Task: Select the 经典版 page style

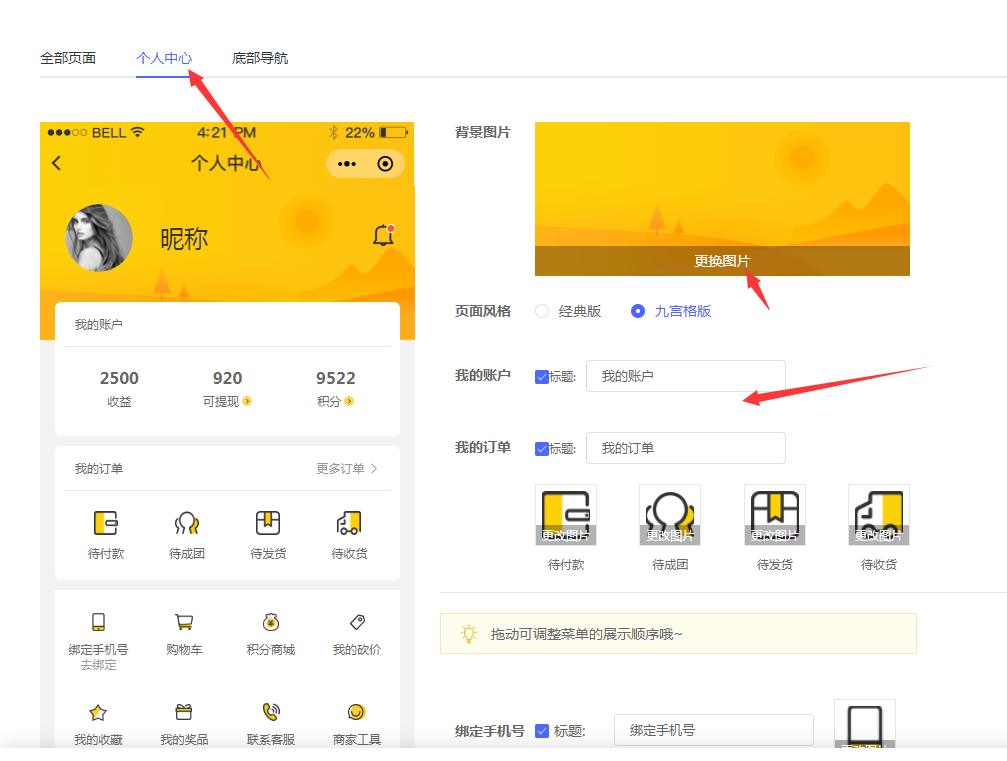Action: 542,311
